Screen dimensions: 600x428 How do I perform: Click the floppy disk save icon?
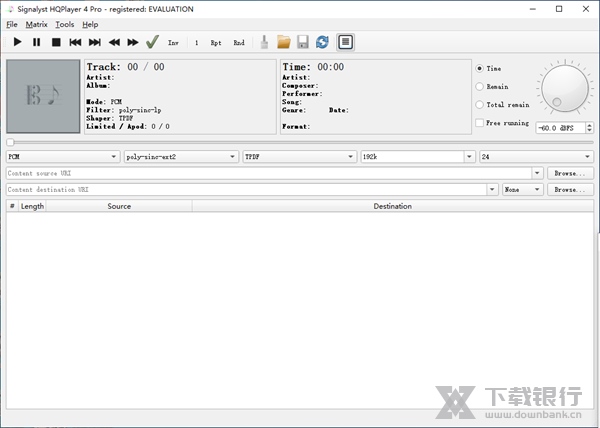click(x=302, y=42)
